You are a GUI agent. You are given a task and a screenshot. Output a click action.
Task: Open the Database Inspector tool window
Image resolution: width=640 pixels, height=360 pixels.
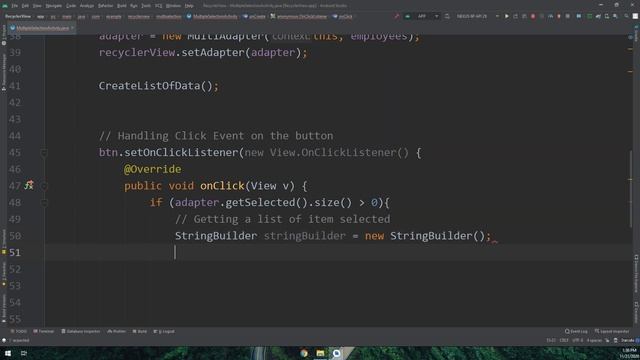pyautogui.click(x=81, y=331)
